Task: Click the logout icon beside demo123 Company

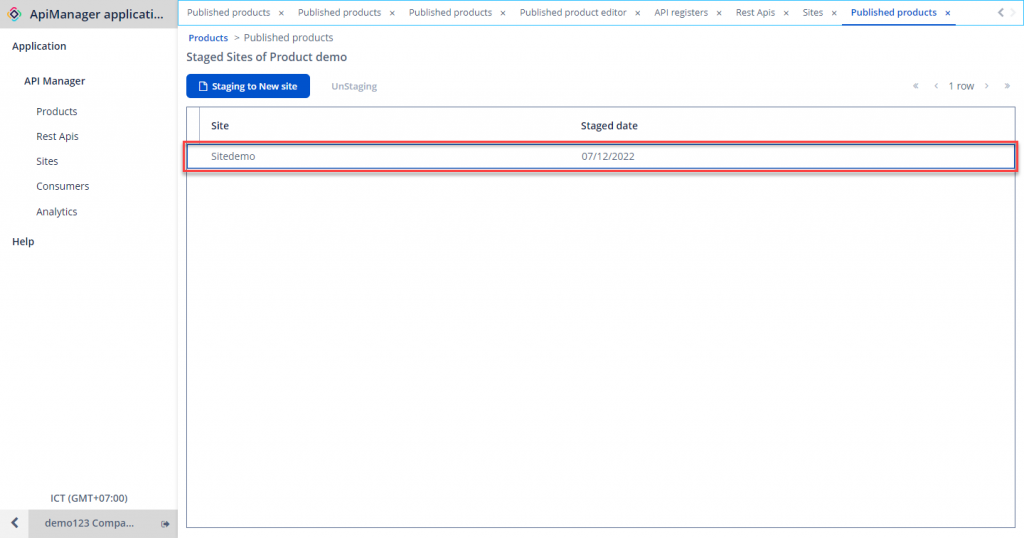Action: click(165, 524)
